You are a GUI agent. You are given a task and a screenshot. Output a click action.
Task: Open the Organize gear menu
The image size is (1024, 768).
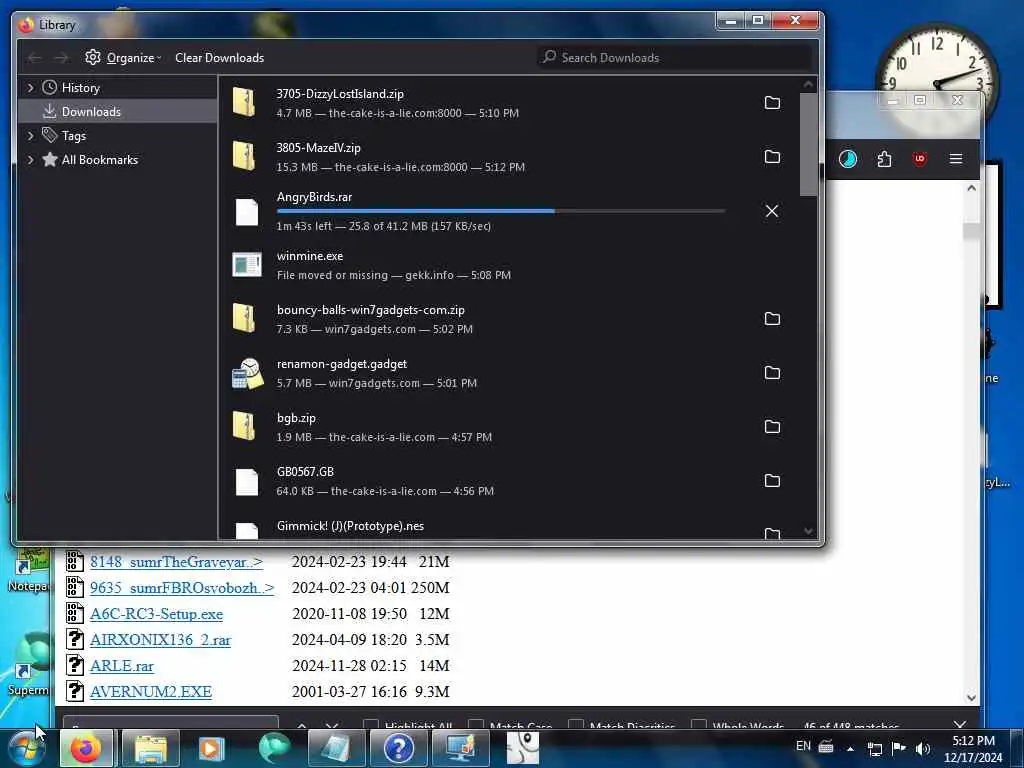click(x=123, y=57)
